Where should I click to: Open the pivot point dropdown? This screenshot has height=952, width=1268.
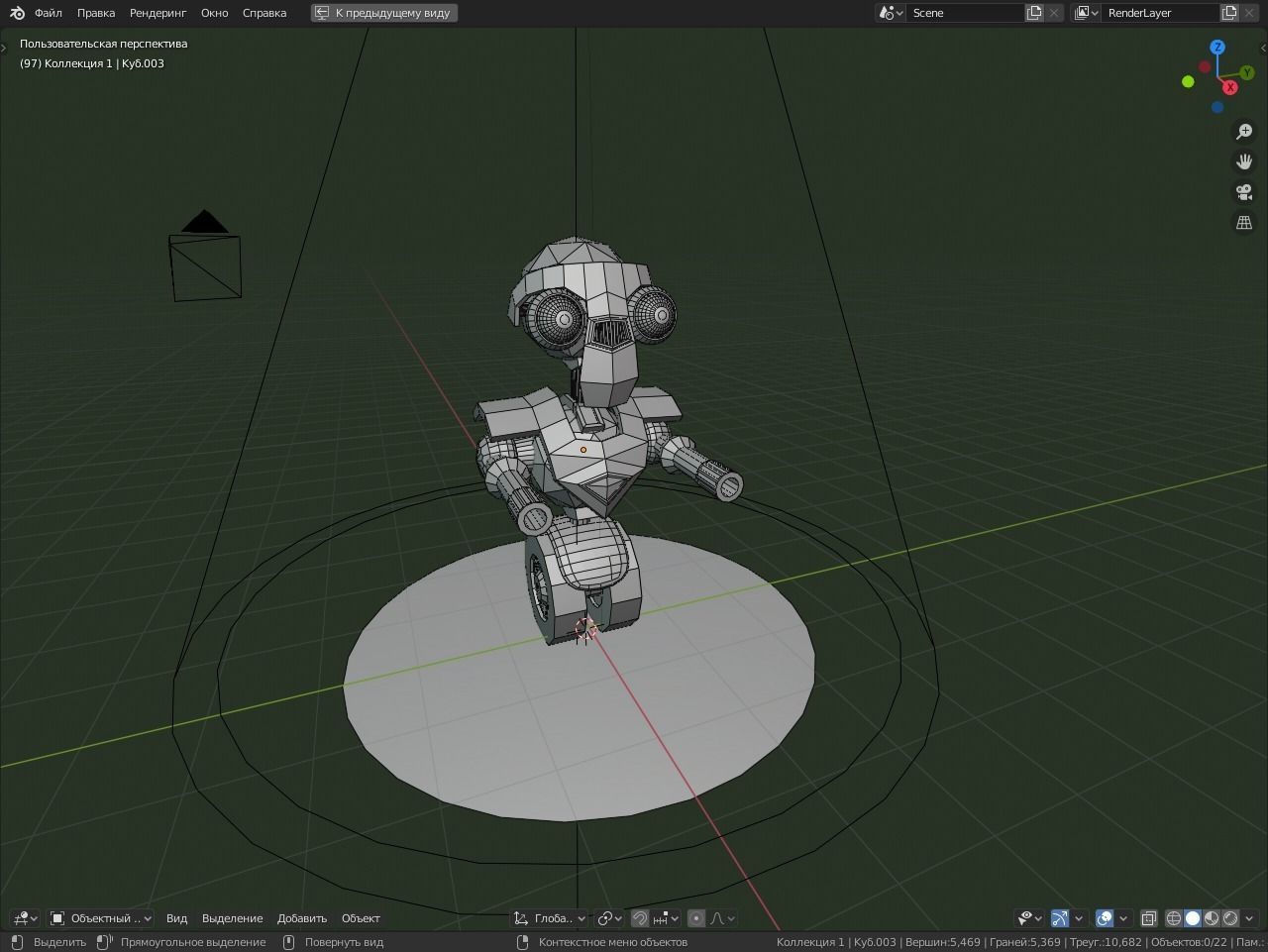[609, 918]
